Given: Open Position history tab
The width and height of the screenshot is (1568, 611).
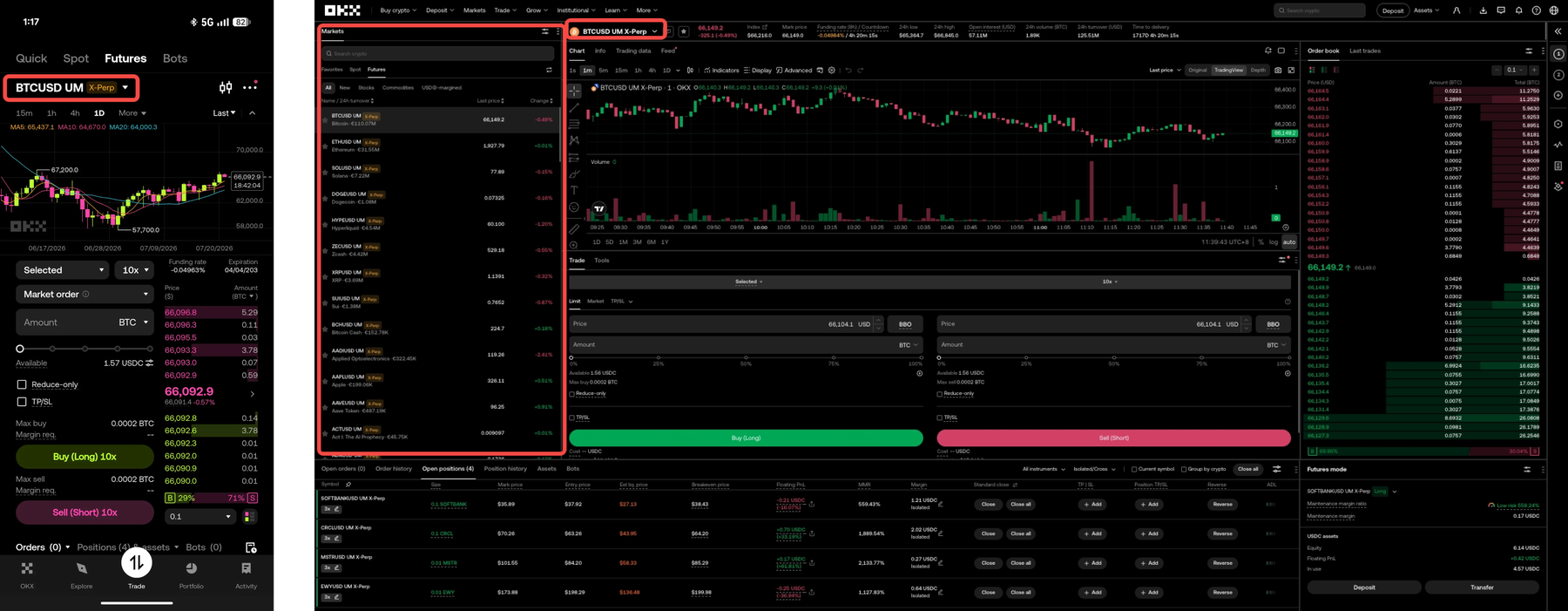Looking at the screenshot, I should (x=505, y=469).
